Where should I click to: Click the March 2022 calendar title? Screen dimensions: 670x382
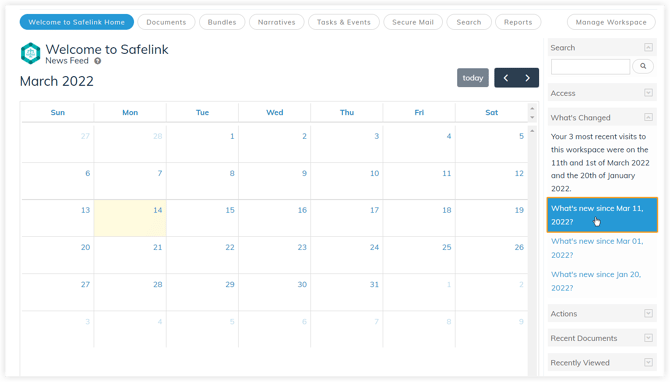(x=57, y=81)
